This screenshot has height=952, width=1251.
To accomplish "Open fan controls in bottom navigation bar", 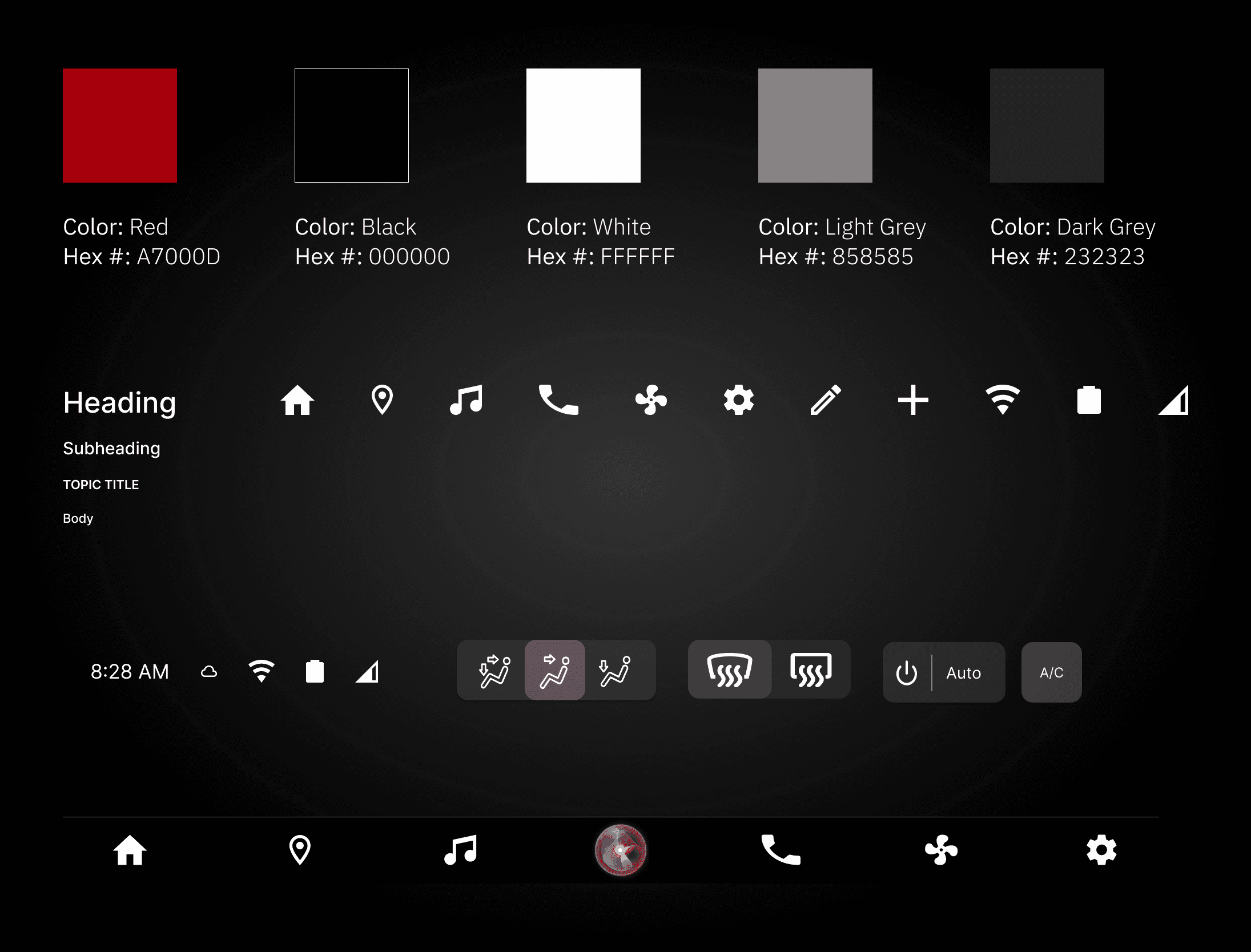I will coord(941,850).
